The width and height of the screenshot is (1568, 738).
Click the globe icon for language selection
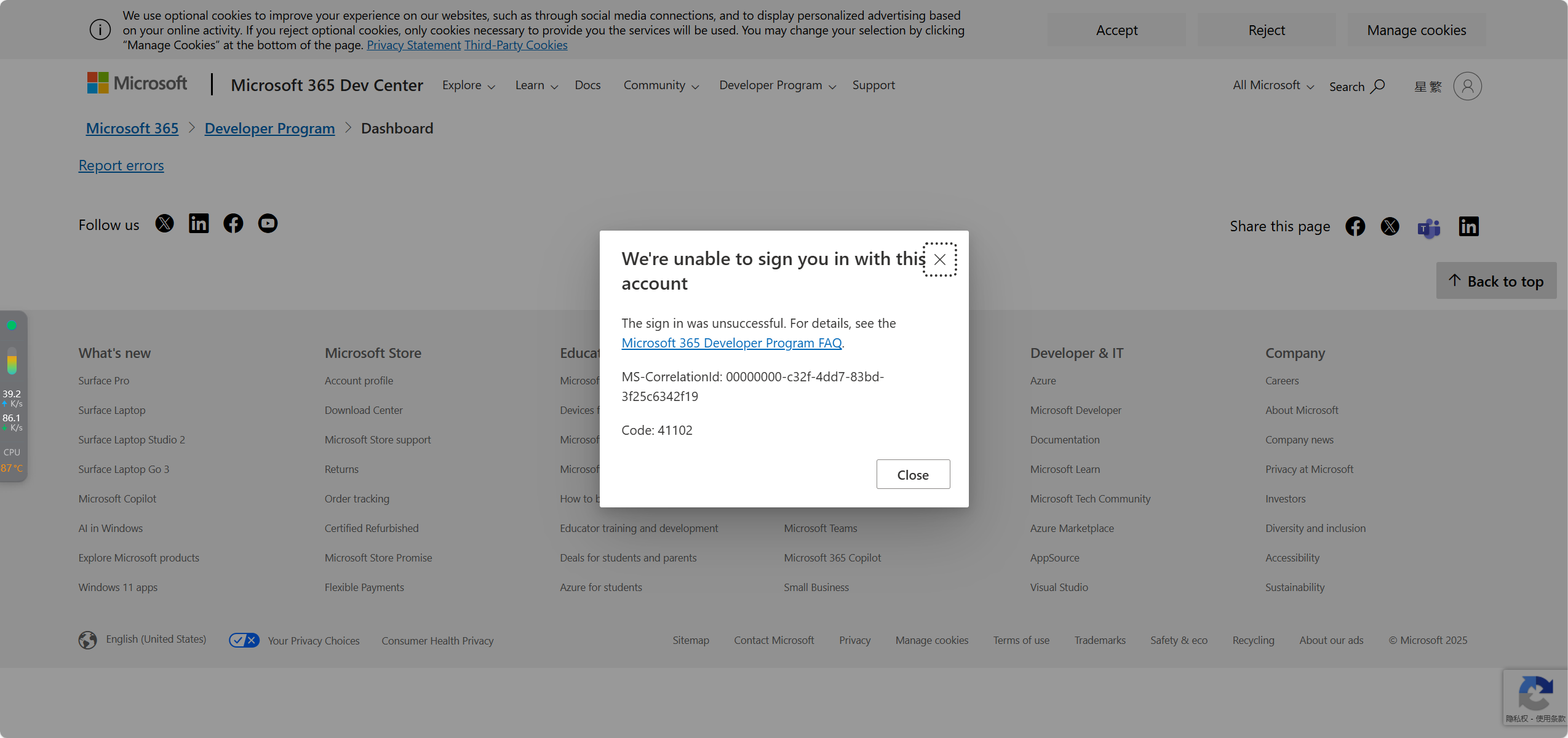pos(87,640)
